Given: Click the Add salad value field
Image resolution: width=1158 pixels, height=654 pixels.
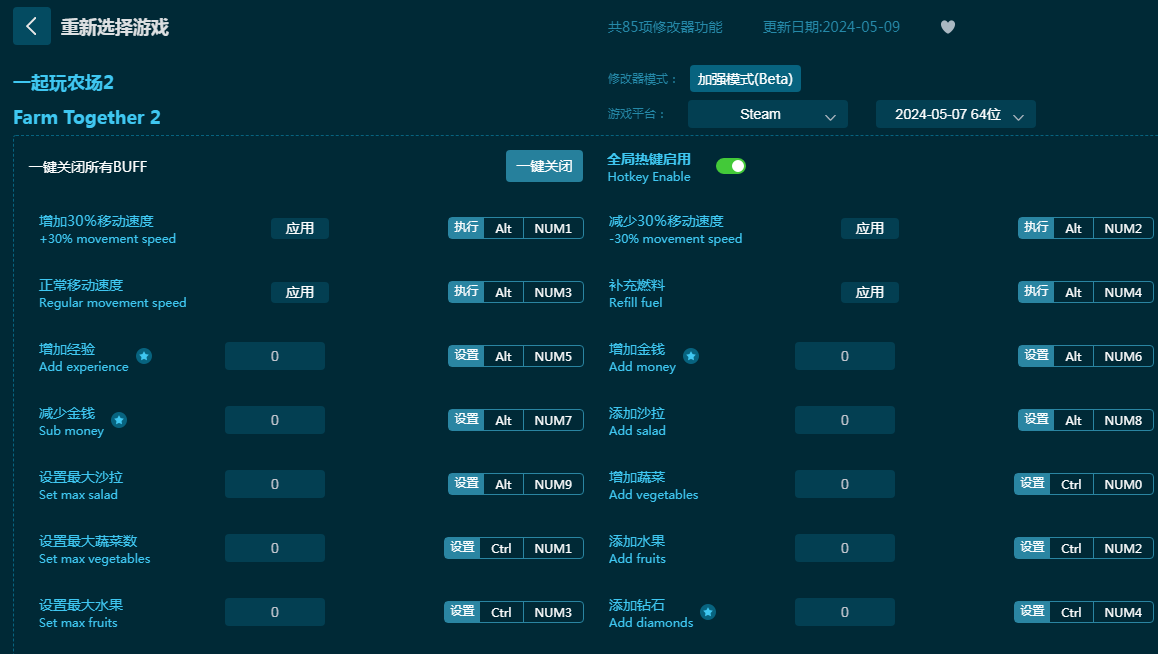Looking at the screenshot, I should coord(845,420).
